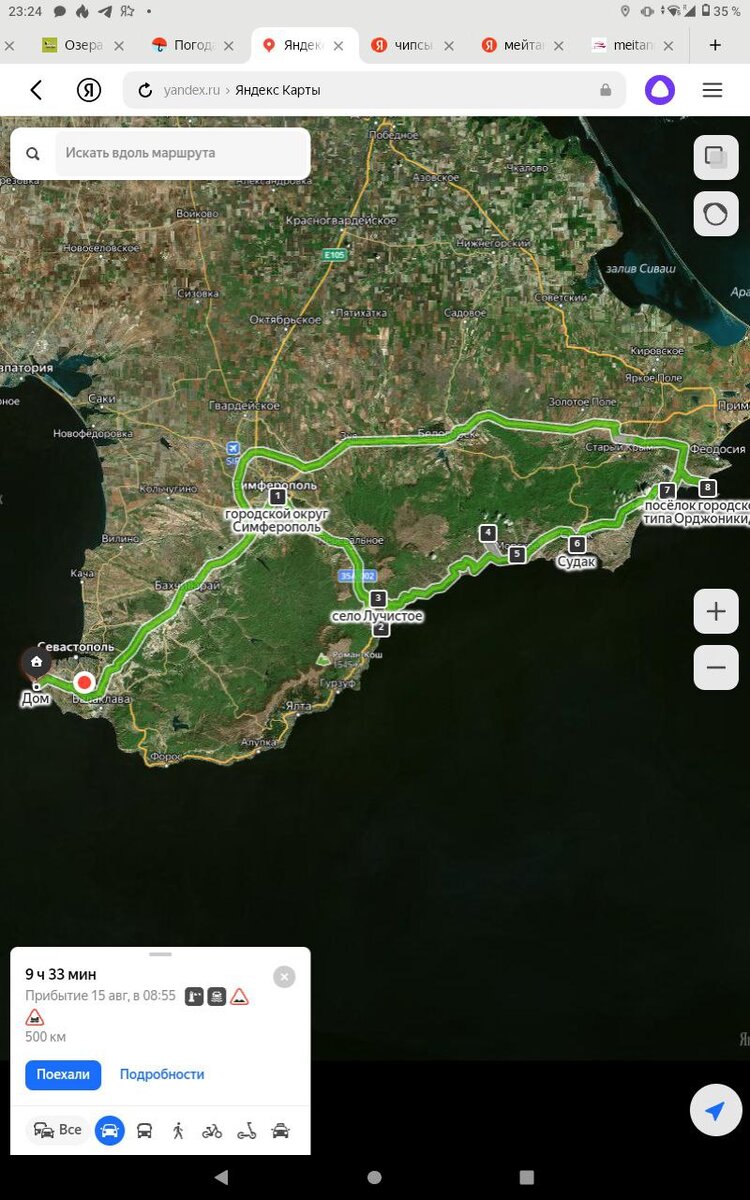Tap the '9 ч 33 мин' route time
Viewport: 750px width, 1200px height.
61,974
